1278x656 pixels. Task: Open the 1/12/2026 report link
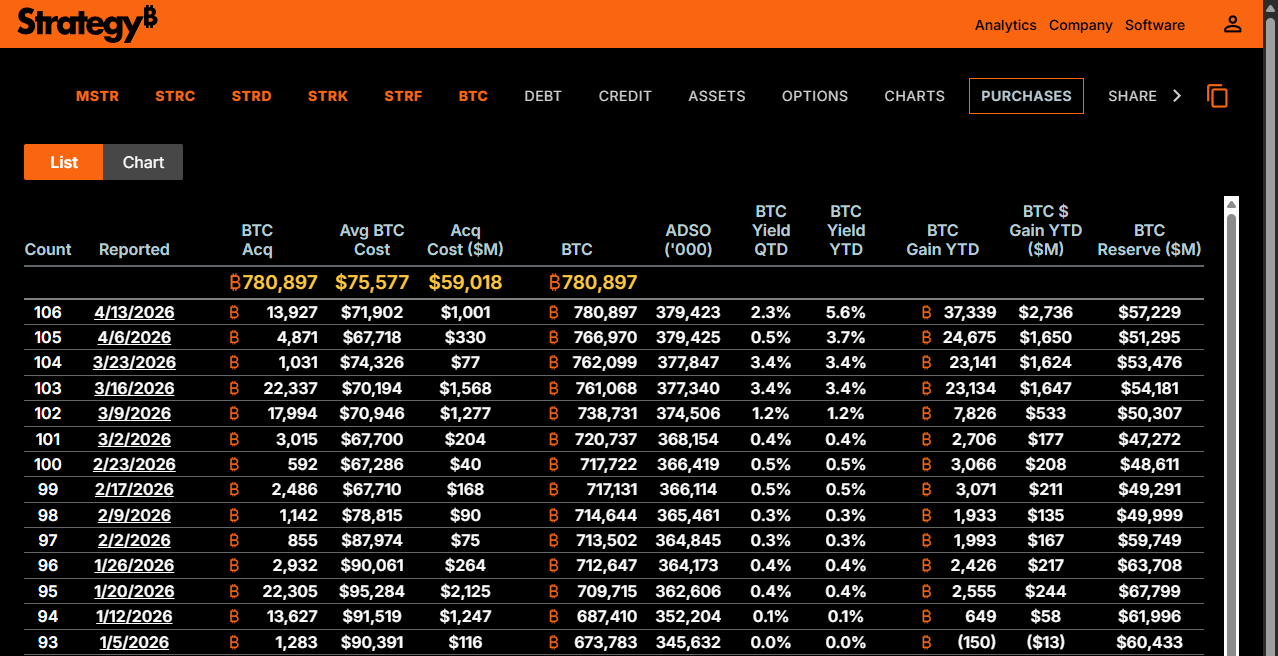pyautogui.click(x=134, y=616)
